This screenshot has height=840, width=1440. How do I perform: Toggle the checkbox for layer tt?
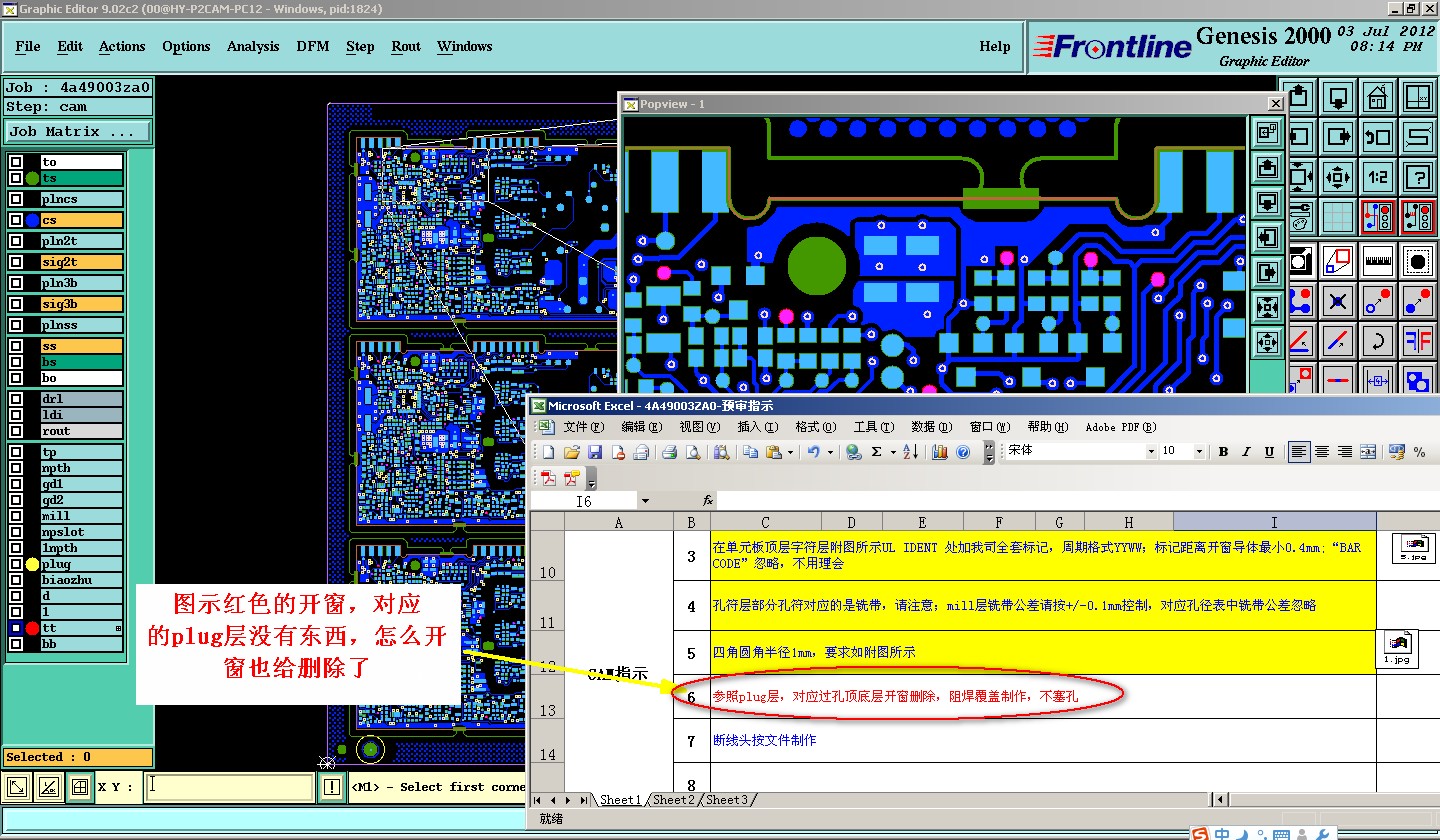pyautogui.click(x=16, y=628)
